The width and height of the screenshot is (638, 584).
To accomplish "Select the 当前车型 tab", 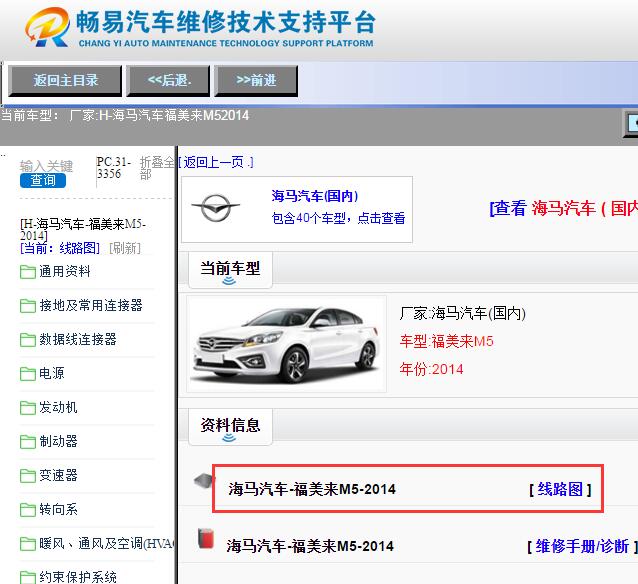I will coord(230,269).
